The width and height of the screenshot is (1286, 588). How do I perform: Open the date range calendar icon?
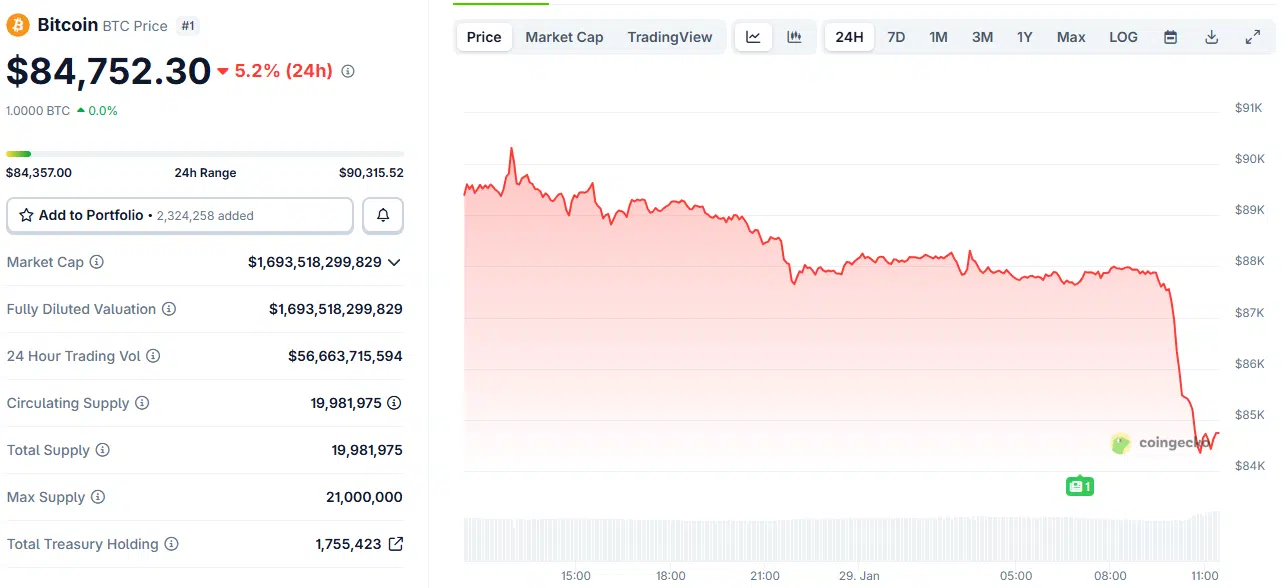pos(1170,36)
